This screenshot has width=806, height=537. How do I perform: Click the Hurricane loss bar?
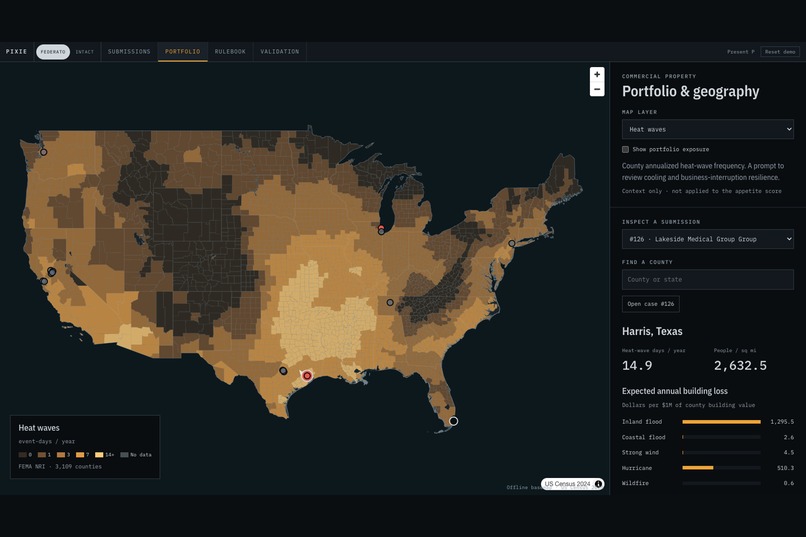pyautogui.click(x=721, y=468)
